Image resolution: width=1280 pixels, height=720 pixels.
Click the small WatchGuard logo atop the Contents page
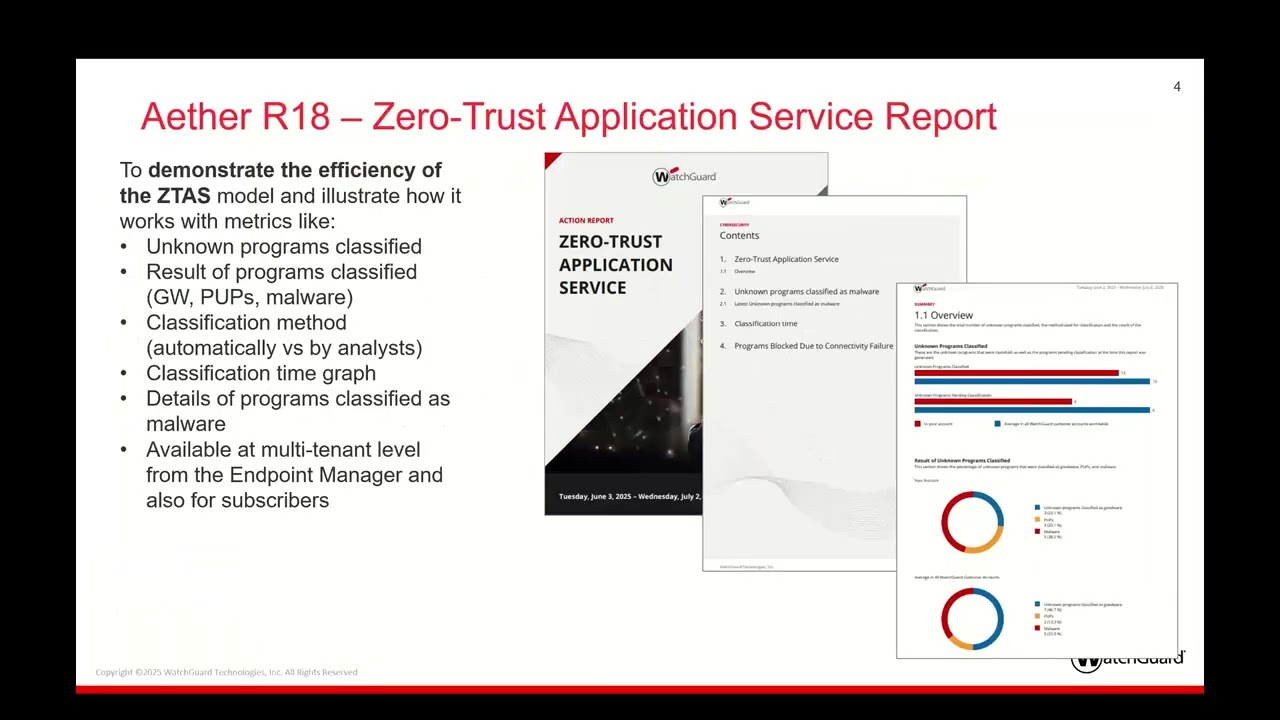(x=734, y=202)
